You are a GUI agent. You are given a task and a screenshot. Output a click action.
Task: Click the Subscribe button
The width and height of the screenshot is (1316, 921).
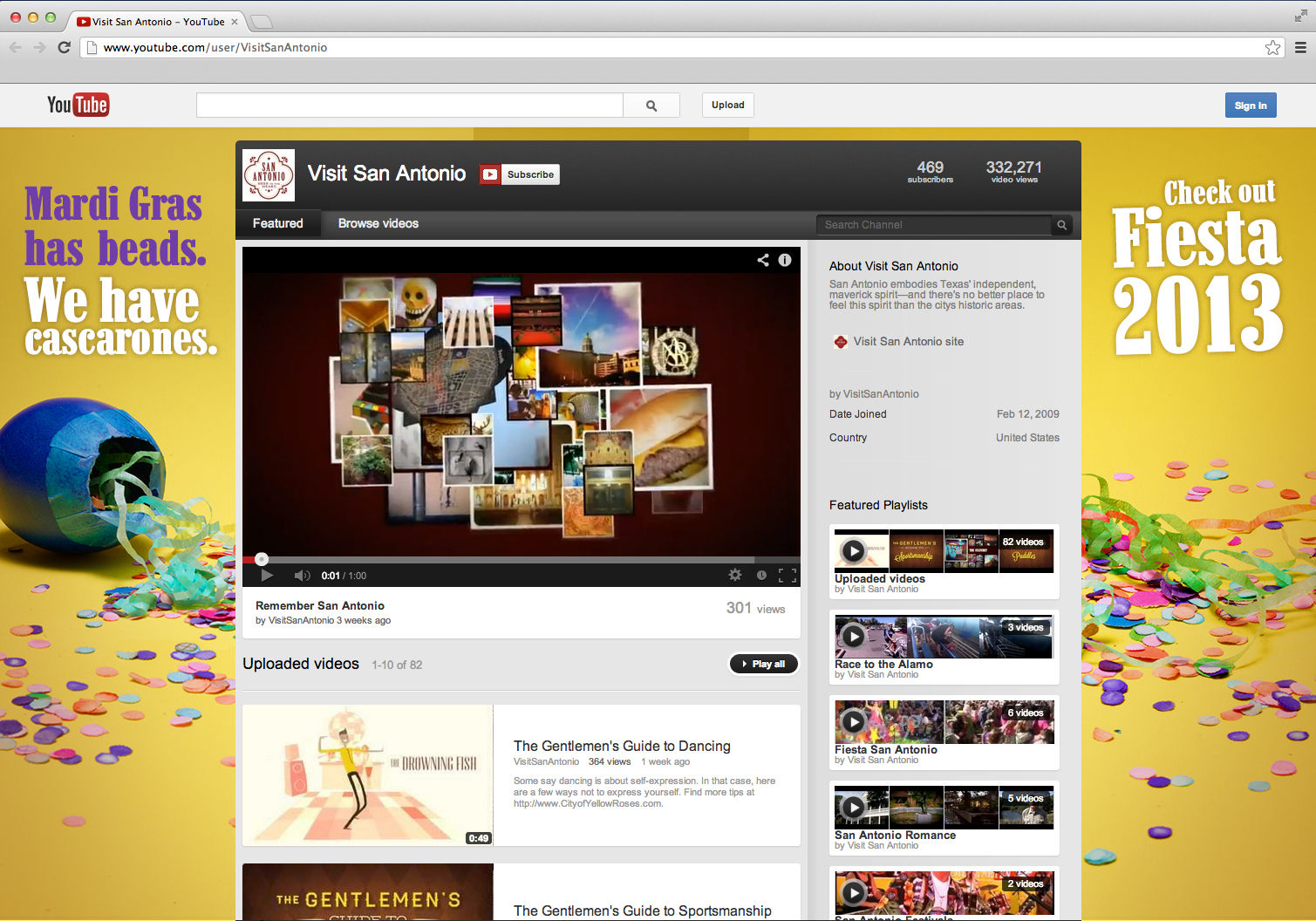pos(520,174)
